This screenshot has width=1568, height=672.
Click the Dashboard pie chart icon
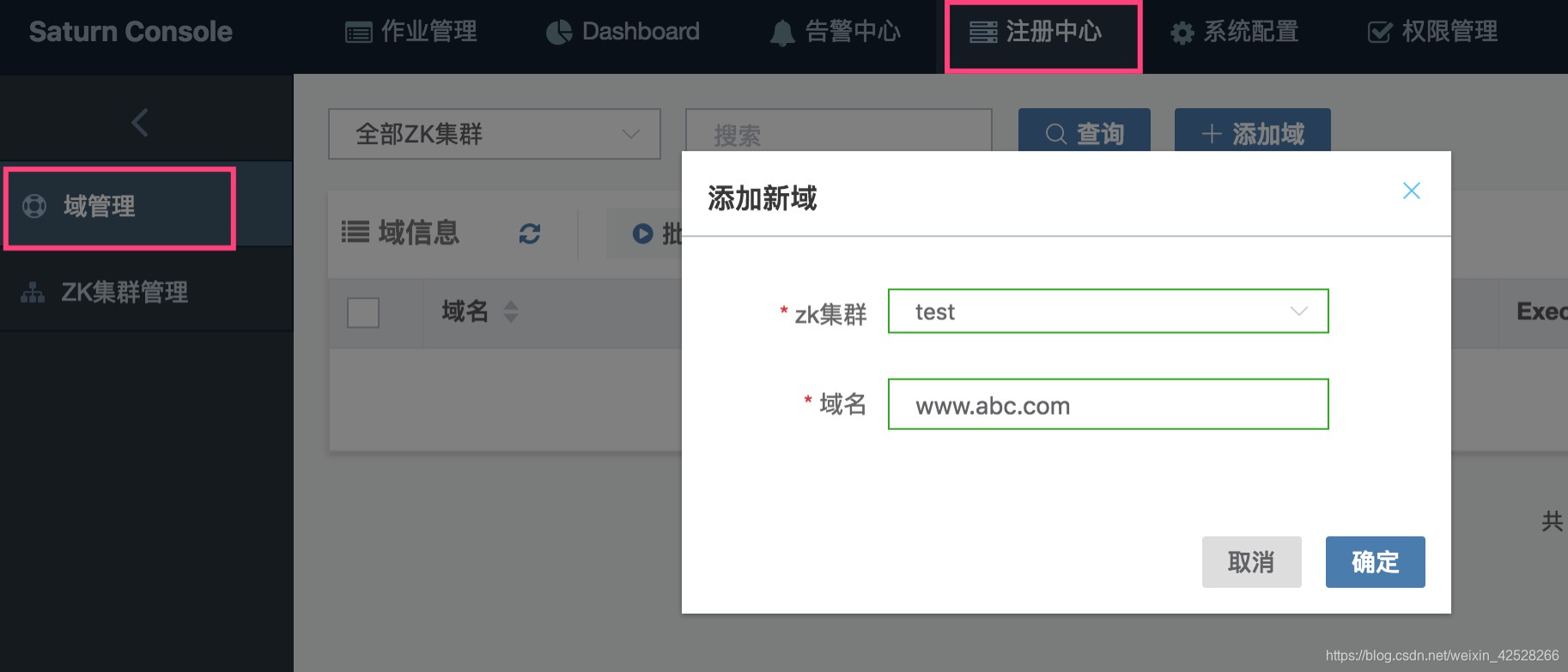click(559, 33)
